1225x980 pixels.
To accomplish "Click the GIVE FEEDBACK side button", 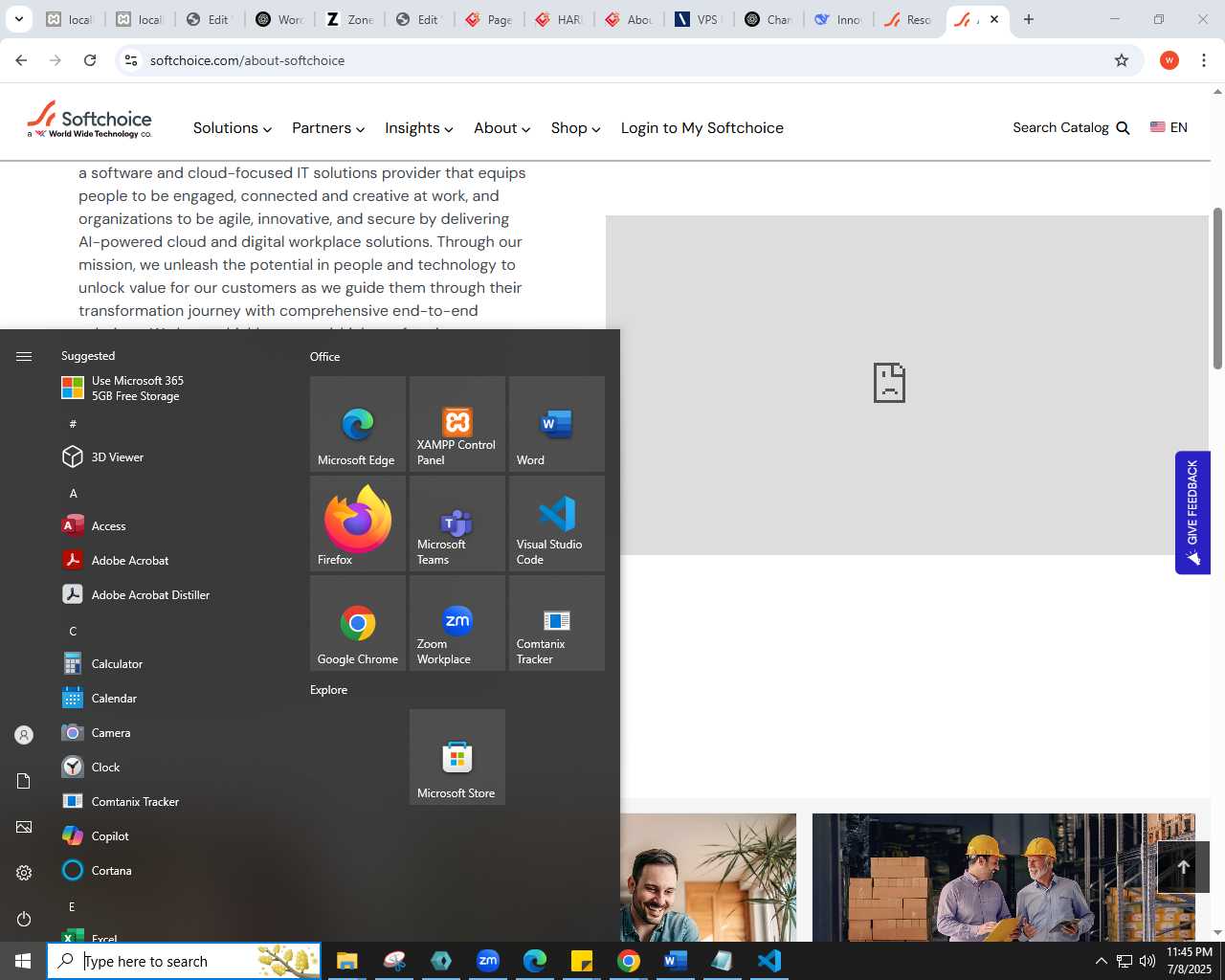I will coord(1192,513).
